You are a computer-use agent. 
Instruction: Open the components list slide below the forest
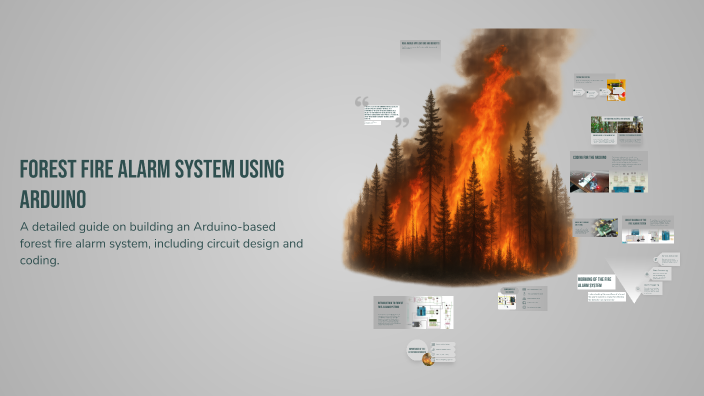coord(522,298)
